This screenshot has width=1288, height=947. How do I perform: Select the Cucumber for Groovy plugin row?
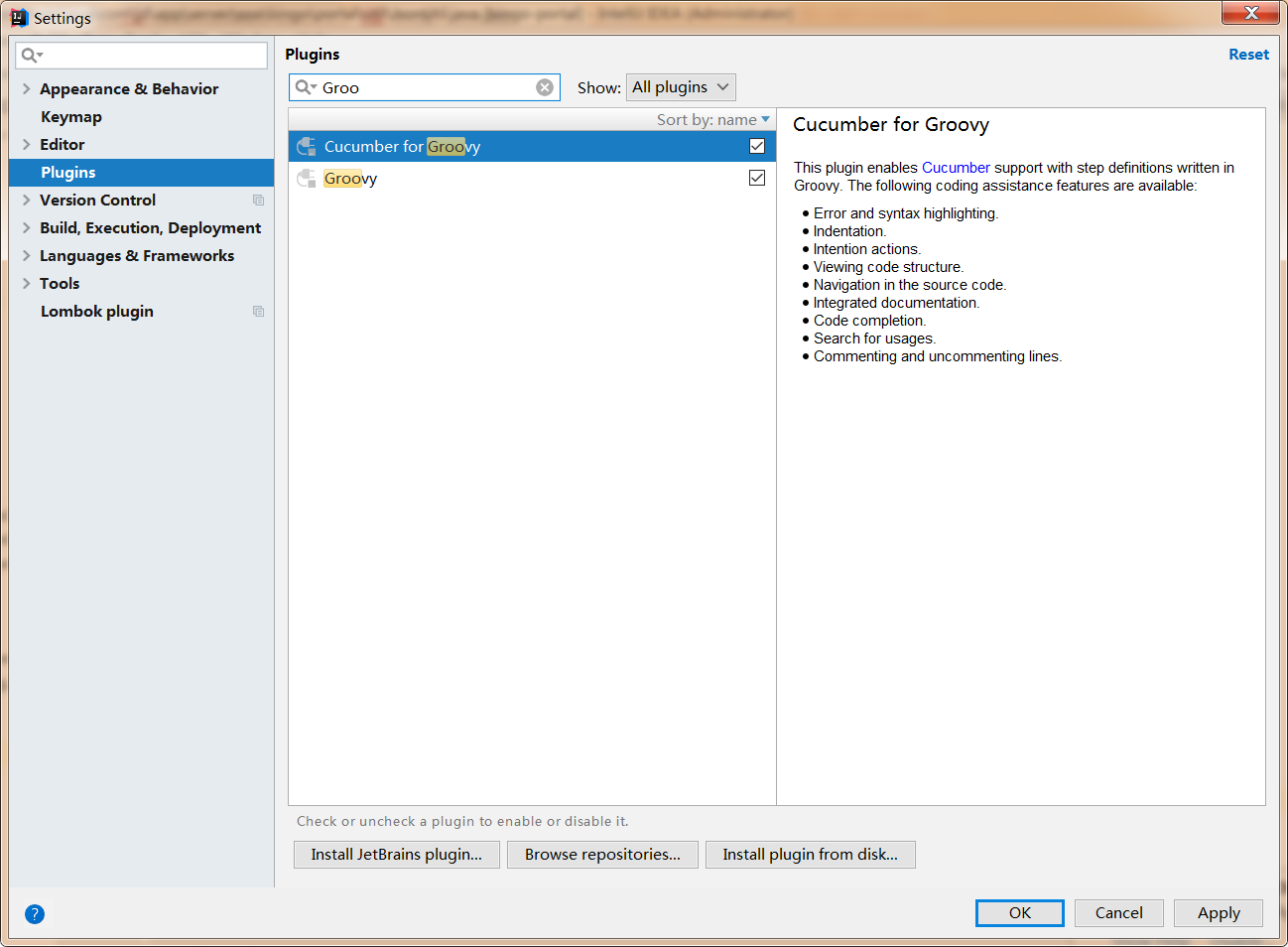532,147
